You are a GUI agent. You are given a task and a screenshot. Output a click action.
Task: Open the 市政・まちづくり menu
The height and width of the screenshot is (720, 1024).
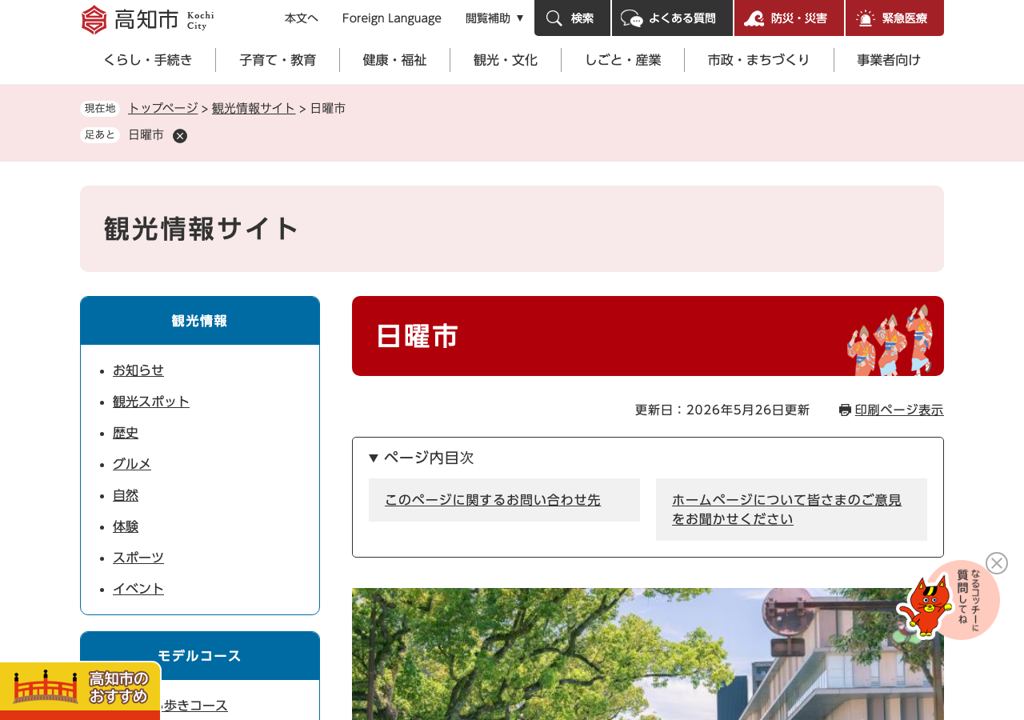coord(759,60)
